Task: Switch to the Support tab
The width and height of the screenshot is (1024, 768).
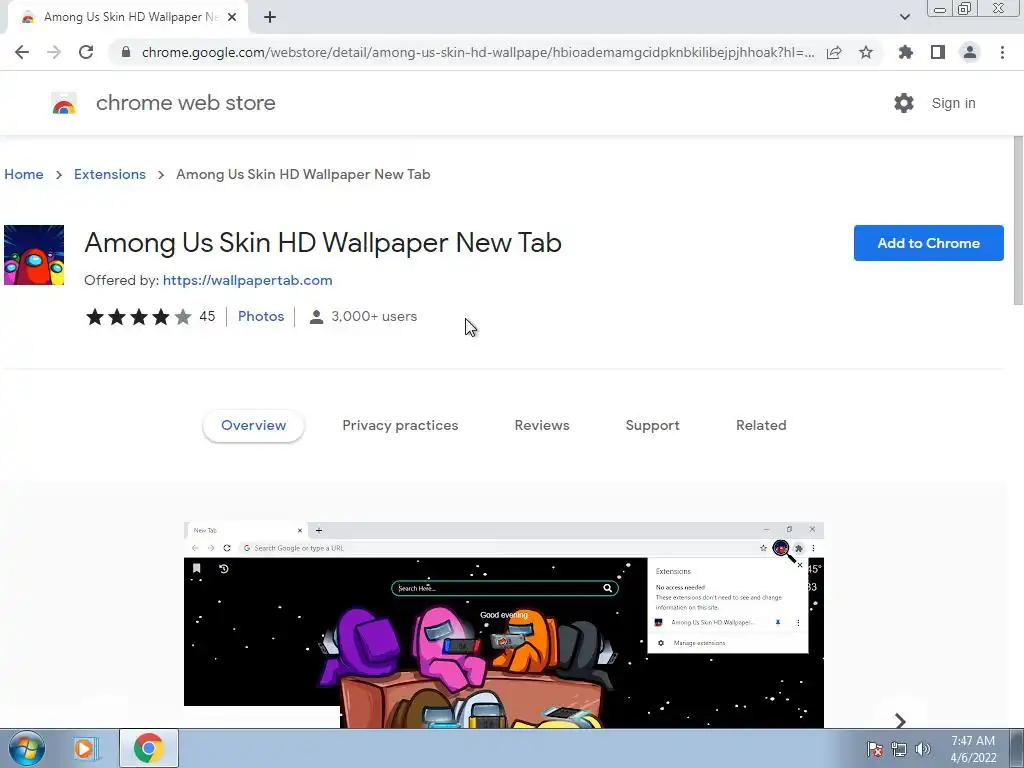Action: coord(652,425)
